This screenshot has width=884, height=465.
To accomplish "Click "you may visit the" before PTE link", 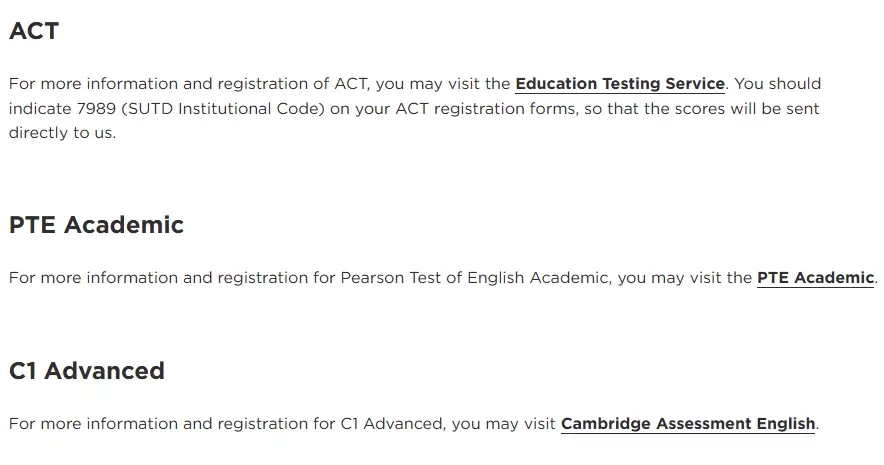I will click(x=685, y=277).
